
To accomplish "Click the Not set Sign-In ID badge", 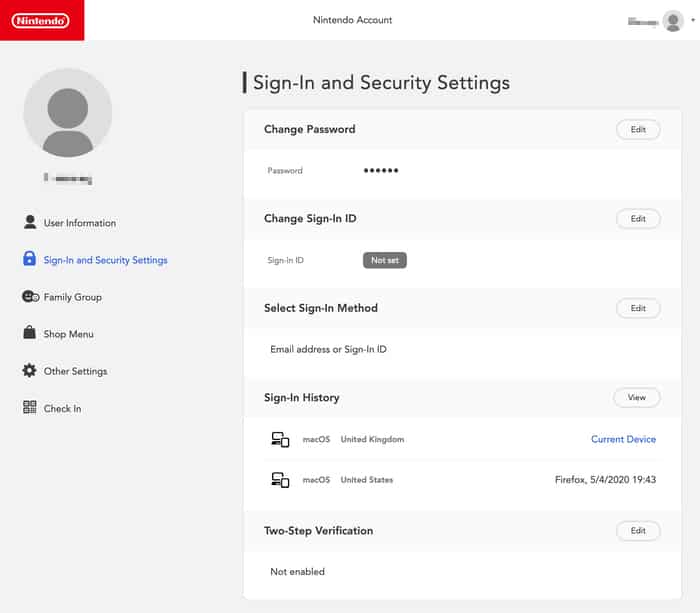I will (x=385, y=260).
